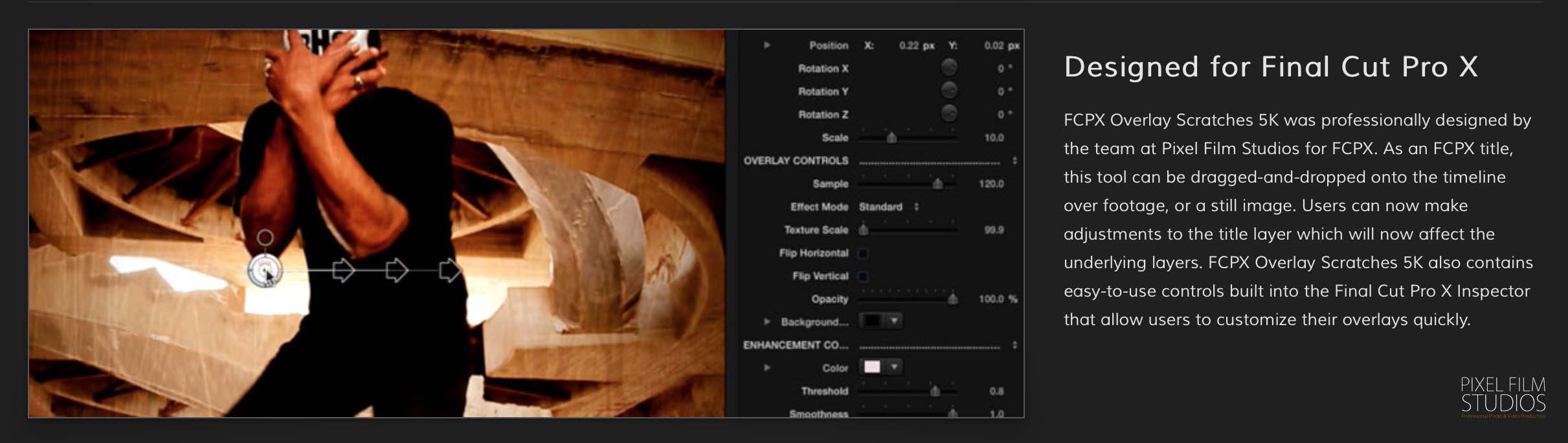
Task: Click the OVERLAY CONTROLS section label
Action: pos(796,161)
